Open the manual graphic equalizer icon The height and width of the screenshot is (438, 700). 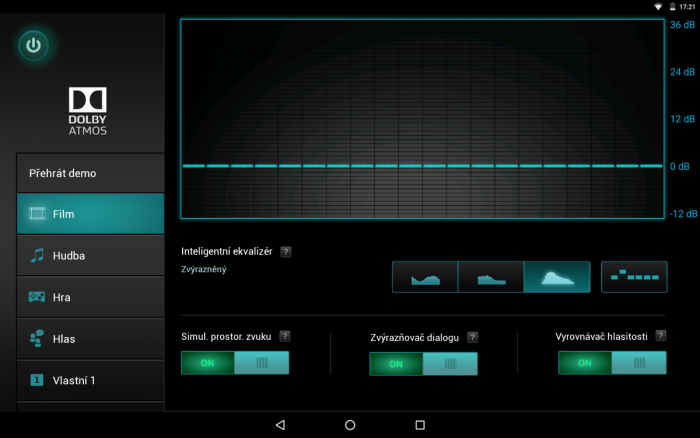click(x=634, y=277)
